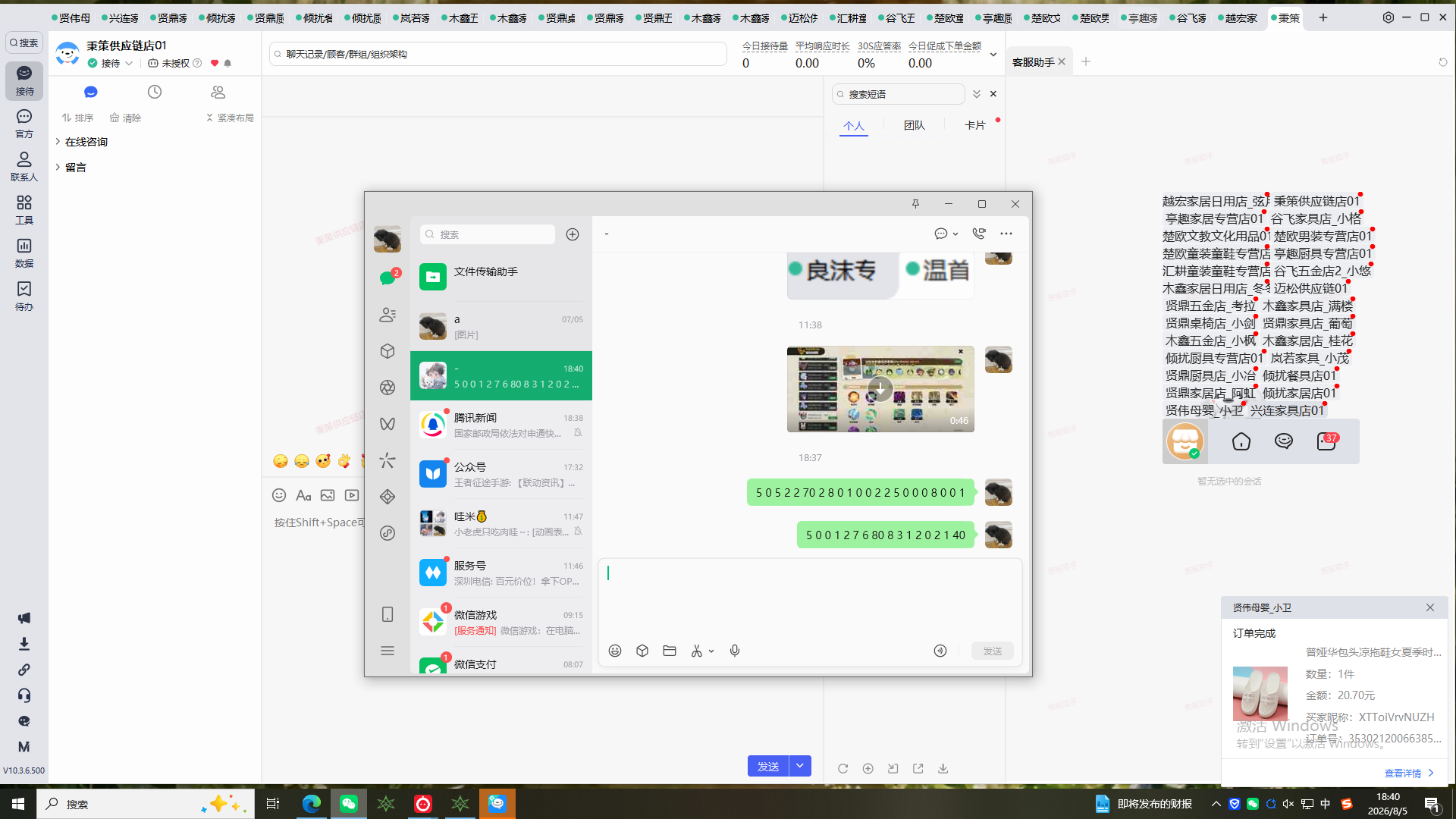Open the 工具 tools page
This screenshot has height=819, width=1456.
24,210
